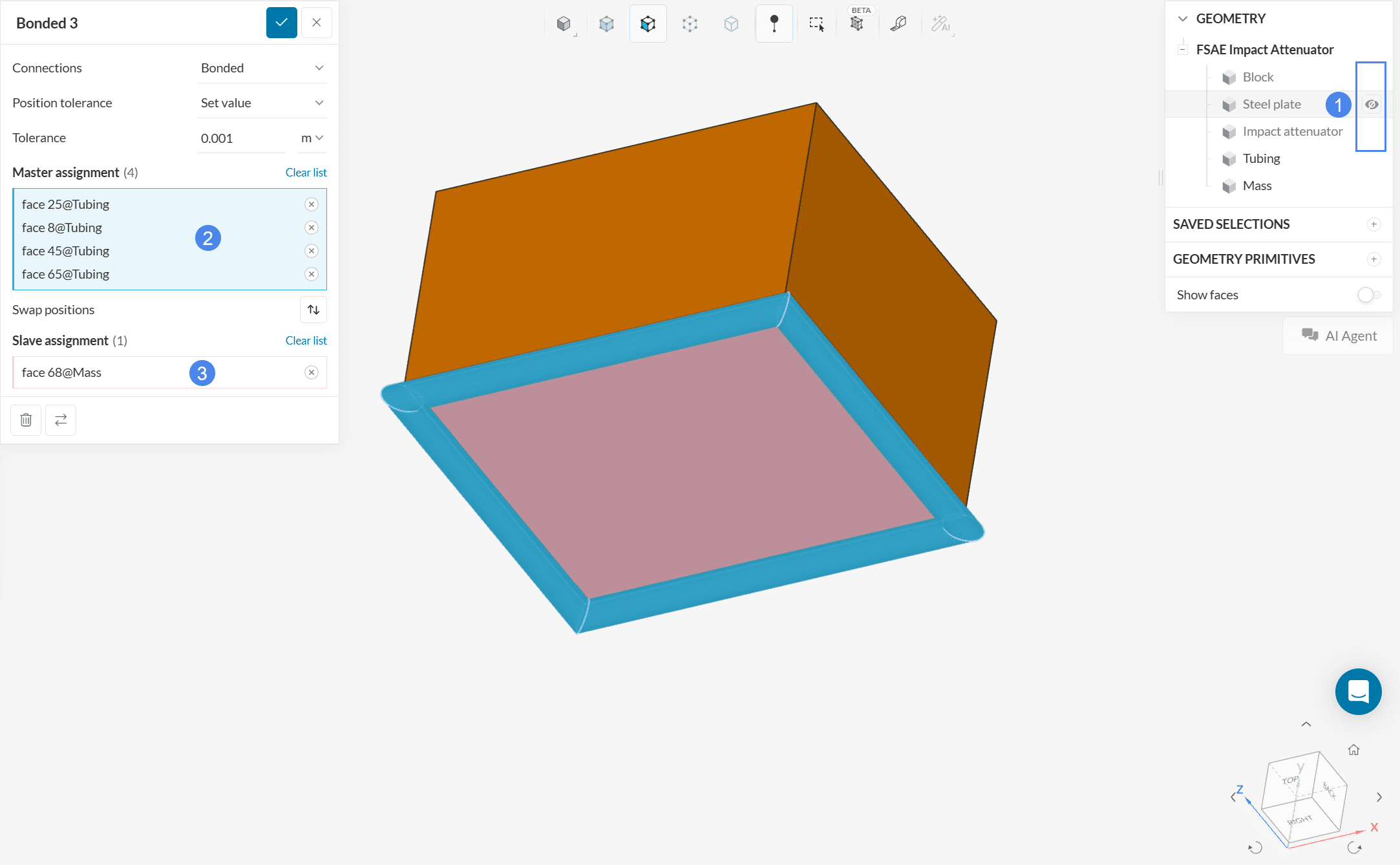Select the measure tape tool
The height and width of the screenshot is (865, 1400).
point(898,24)
